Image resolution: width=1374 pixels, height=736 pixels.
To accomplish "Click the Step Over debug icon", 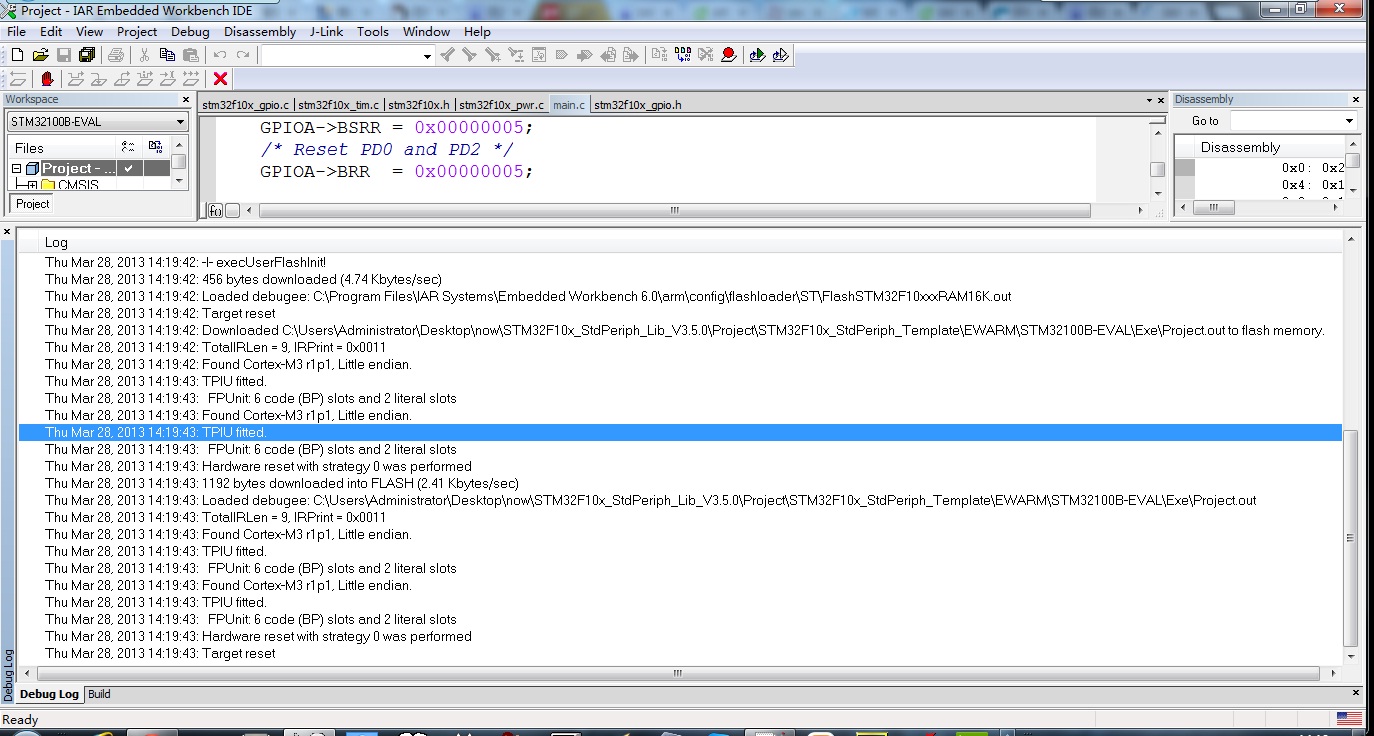I will 75,79.
